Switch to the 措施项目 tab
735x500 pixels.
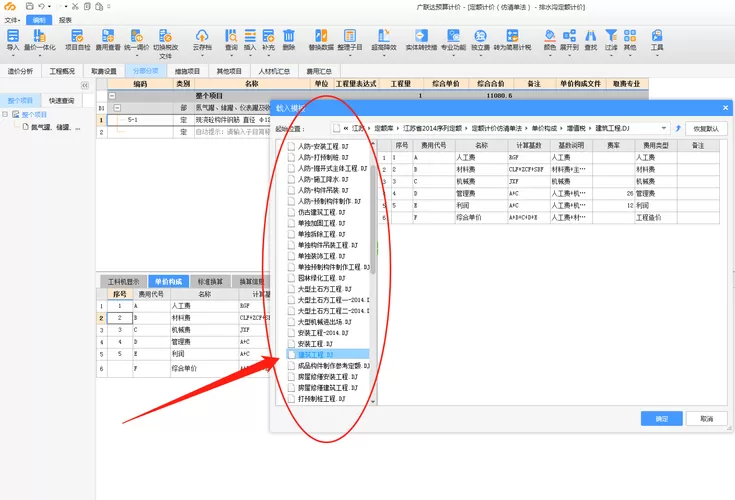pyautogui.click(x=187, y=71)
